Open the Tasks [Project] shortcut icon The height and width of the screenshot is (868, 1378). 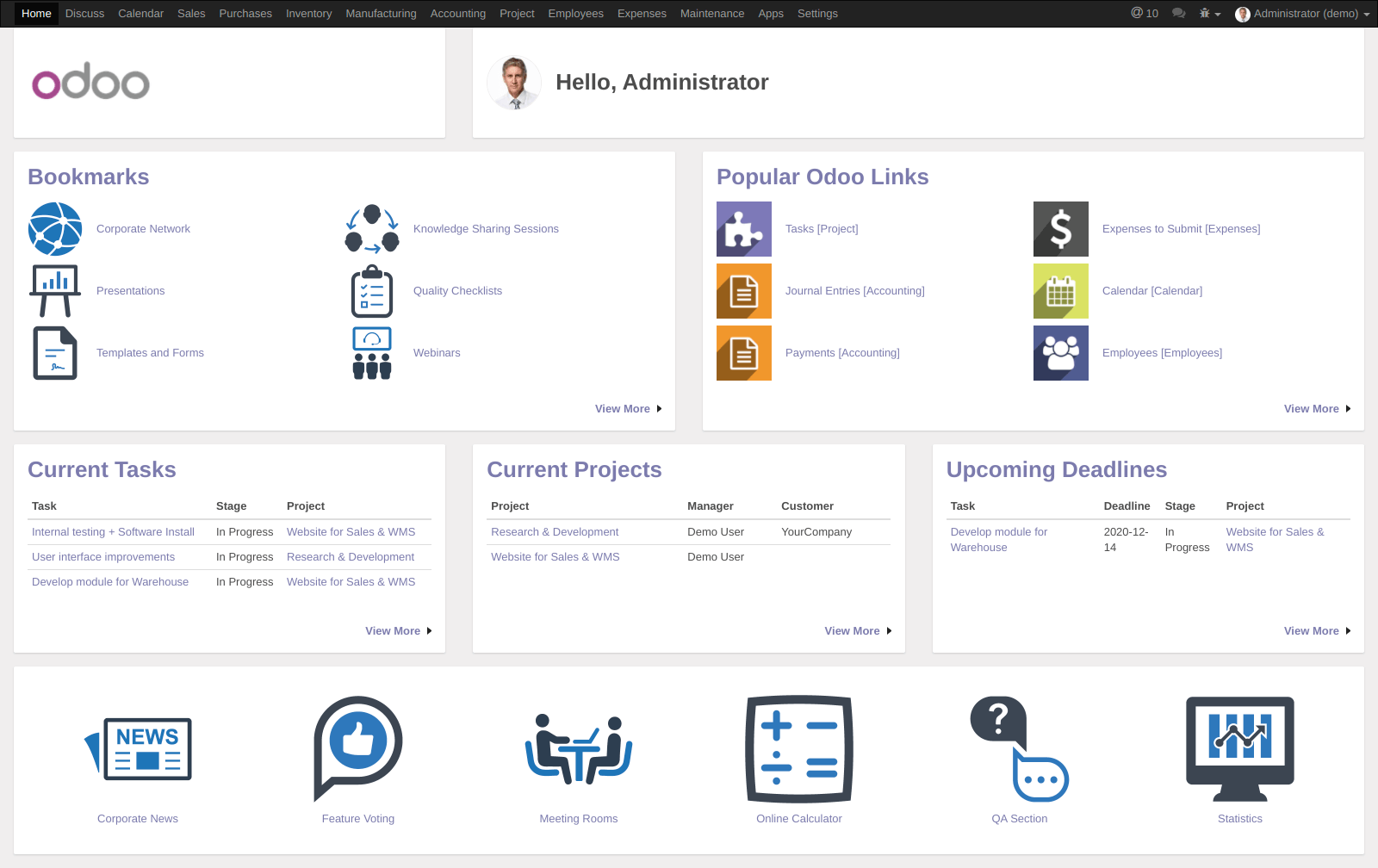point(743,229)
